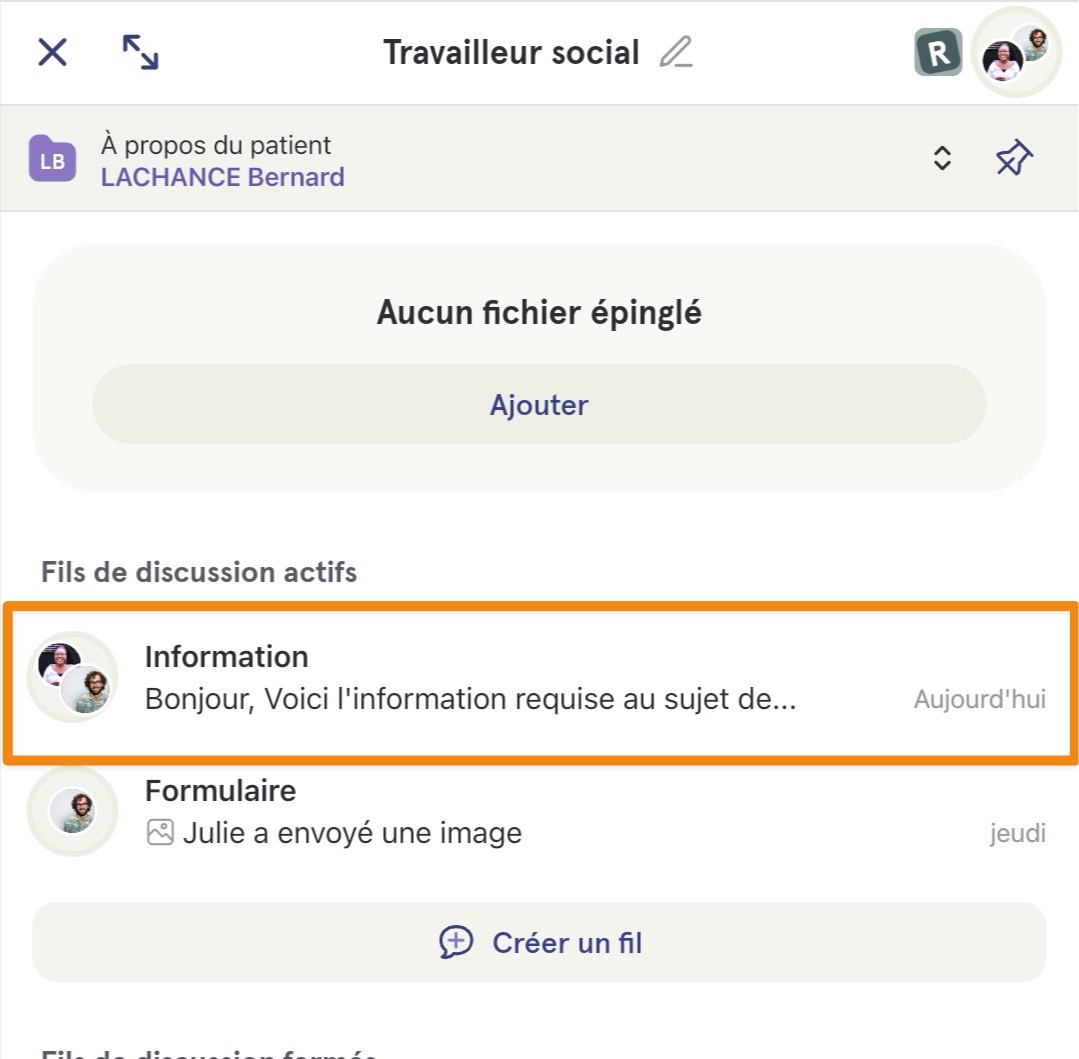Close the Travailleur social conversation panel
Screen dimensions: 1079x1059
point(52,52)
